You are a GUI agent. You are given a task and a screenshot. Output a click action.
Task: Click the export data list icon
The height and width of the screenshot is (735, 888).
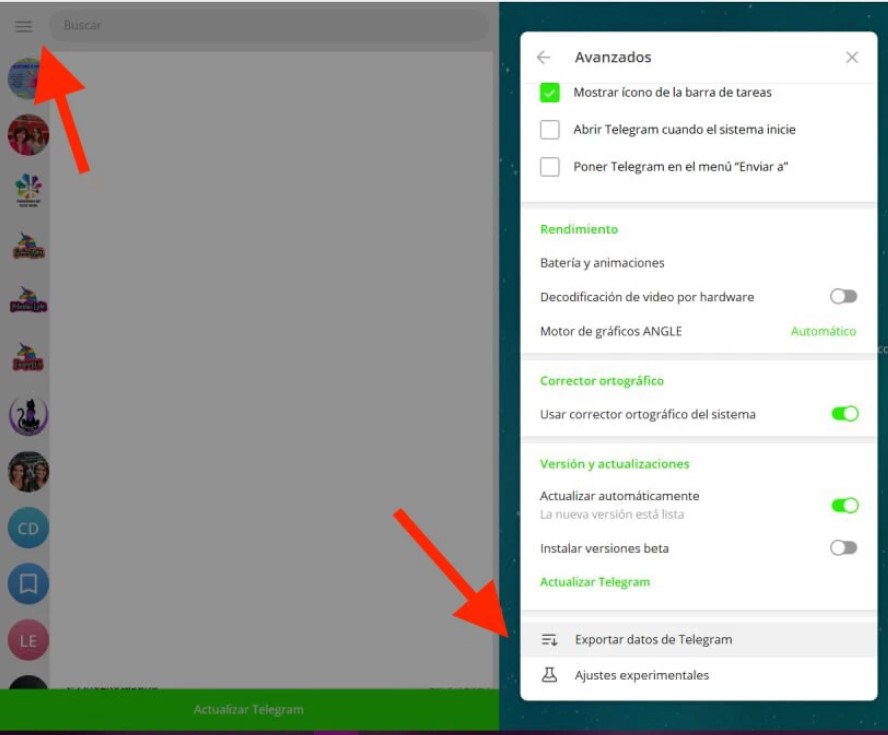coord(549,640)
